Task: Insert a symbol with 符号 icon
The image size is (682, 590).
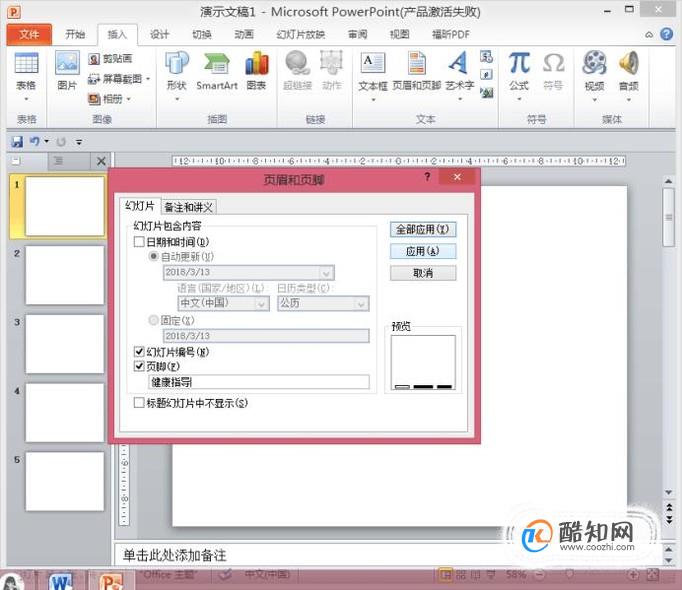Action: 553,71
